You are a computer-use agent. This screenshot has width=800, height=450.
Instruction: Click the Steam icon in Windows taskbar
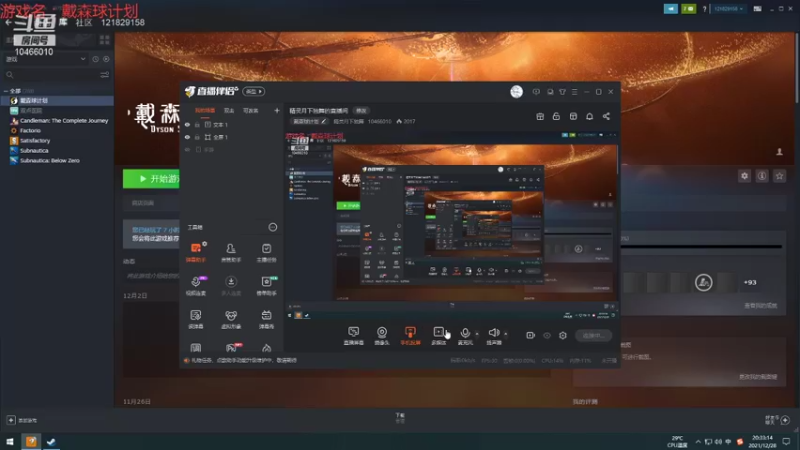tap(51, 441)
